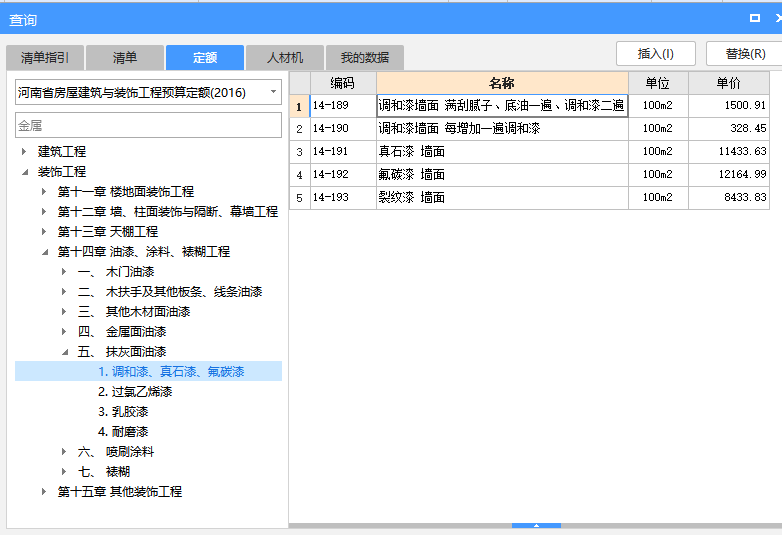782x535 pixels.
Task: Select the 定额 tab
Action: [205, 57]
